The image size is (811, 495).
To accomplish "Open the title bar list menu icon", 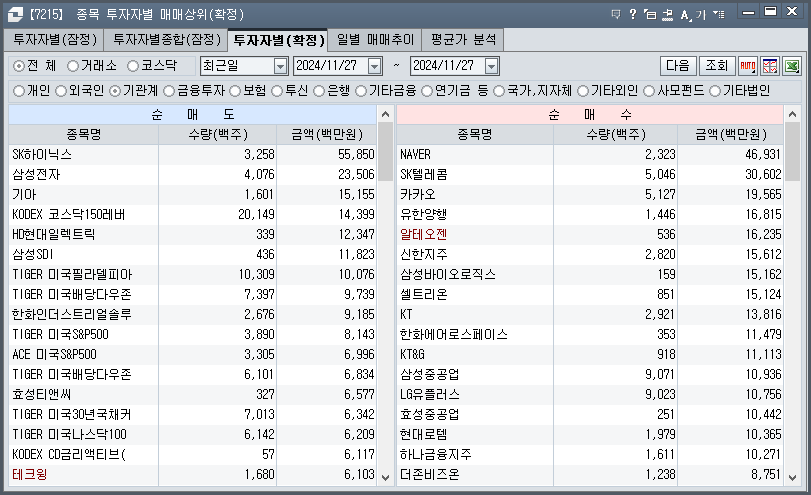I will [x=718, y=14].
